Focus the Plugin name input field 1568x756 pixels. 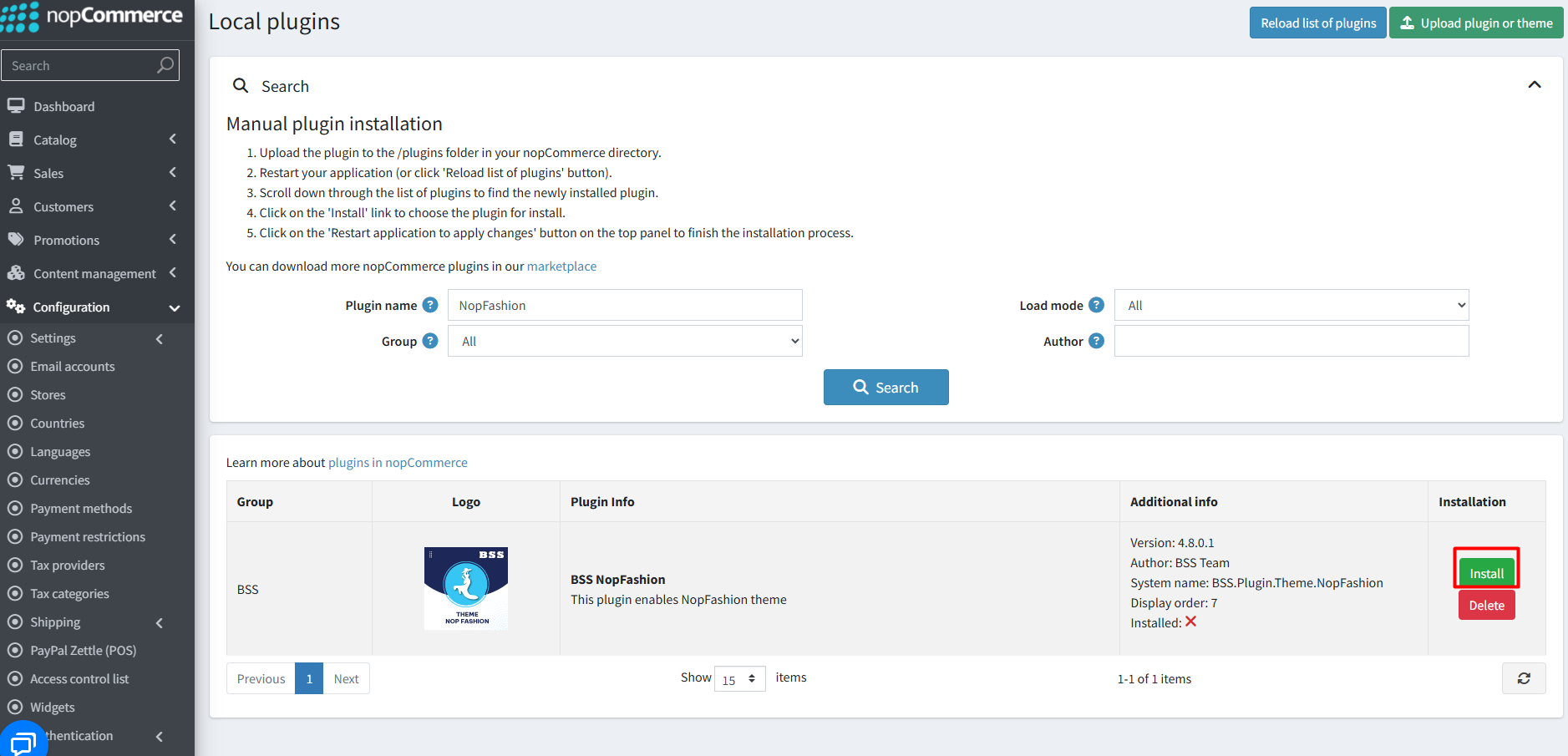pyautogui.click(x=625, y=305)
